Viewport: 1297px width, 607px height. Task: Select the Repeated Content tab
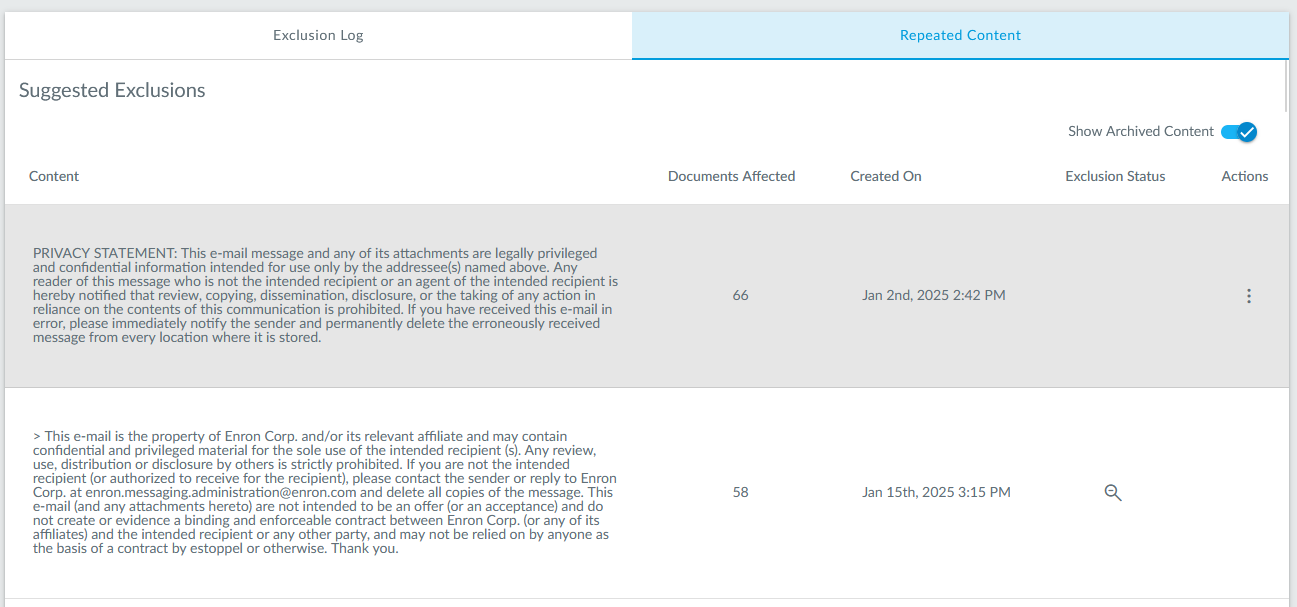(960, 36)
